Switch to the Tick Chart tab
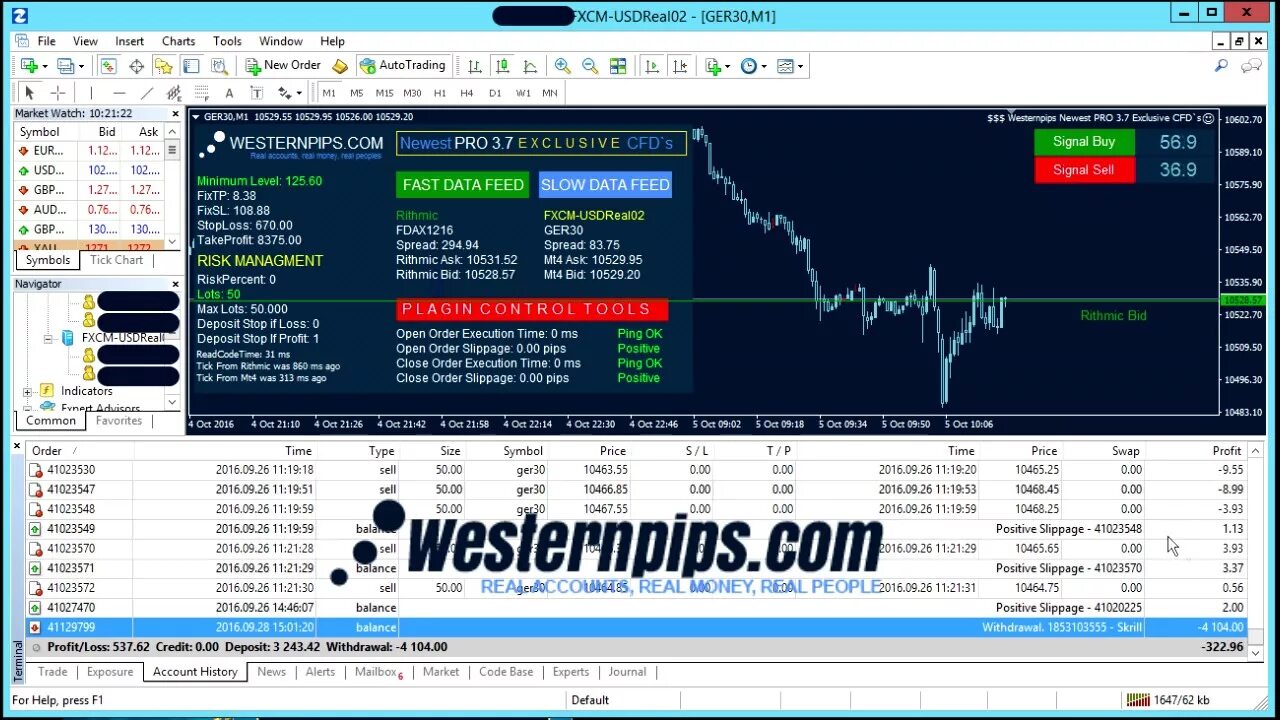 (x=116, y=260)
